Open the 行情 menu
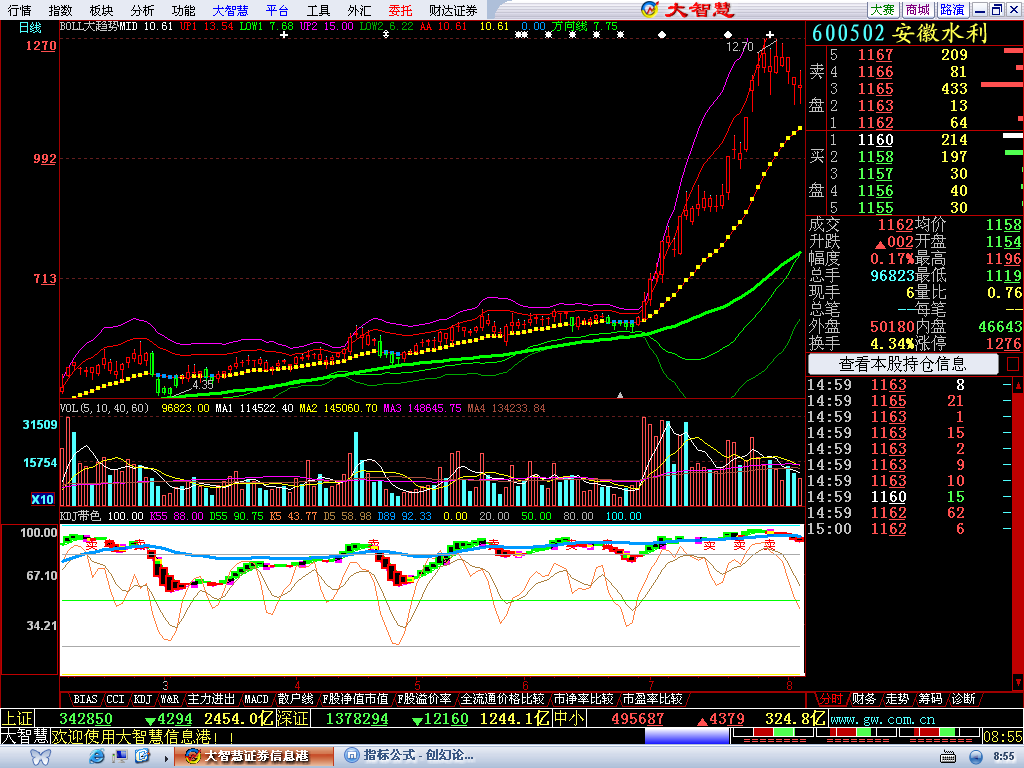This screenshot has height=768, width=1024. (20, 10)
